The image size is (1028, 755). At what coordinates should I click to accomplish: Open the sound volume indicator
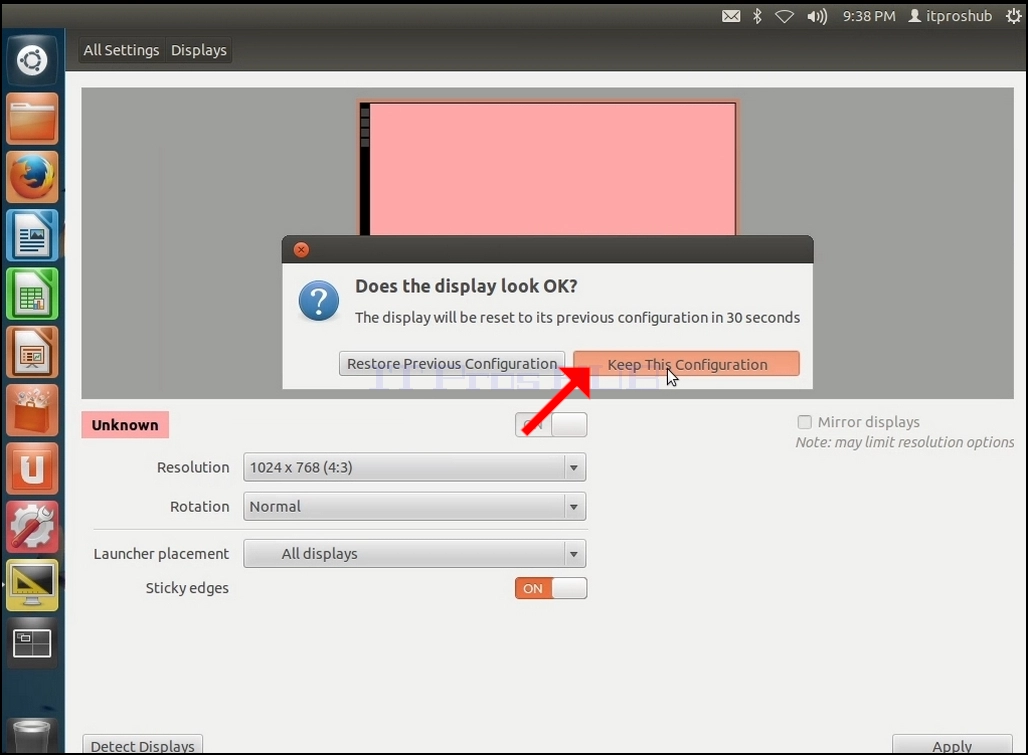(817, 16)
